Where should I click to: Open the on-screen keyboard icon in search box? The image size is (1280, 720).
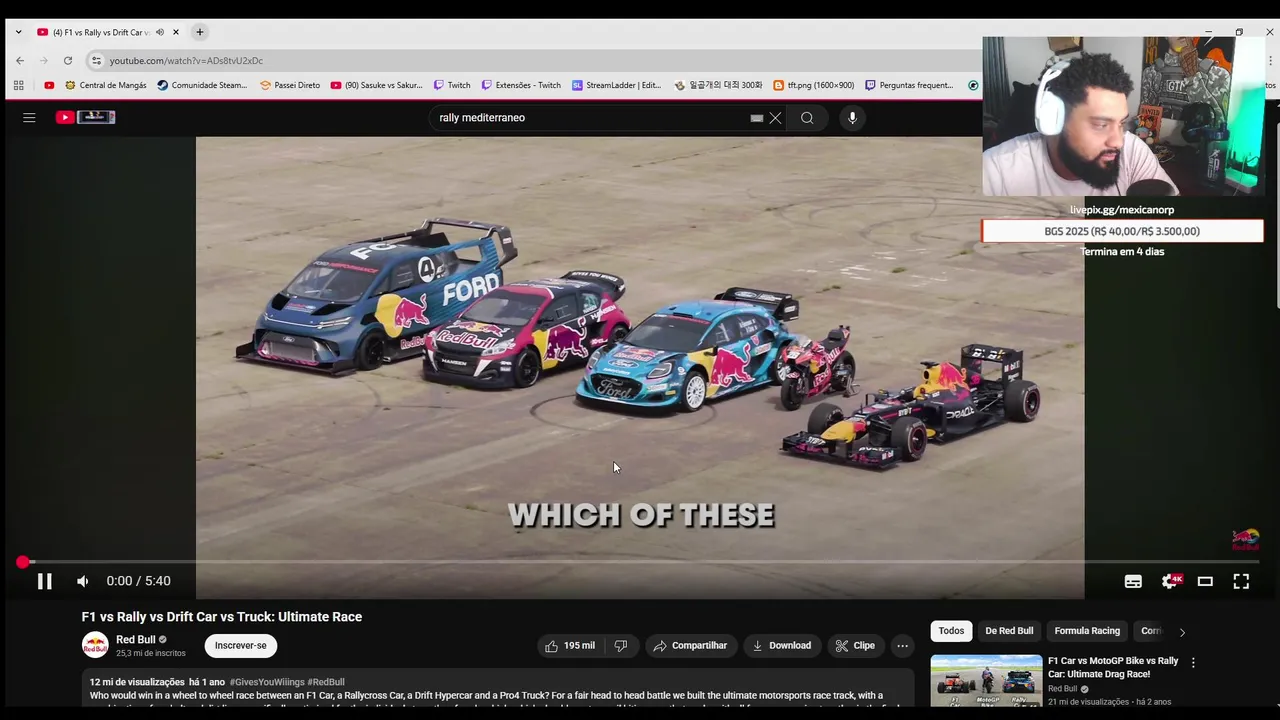757,118
